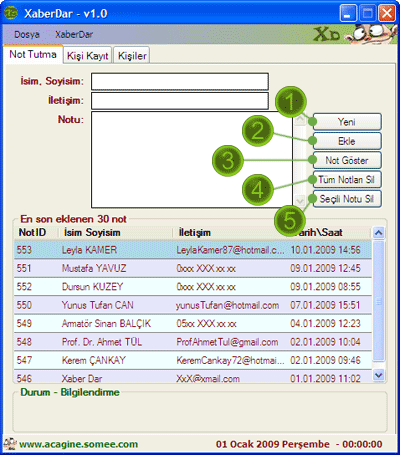
Task: Click the XaberDar app icon in the title bar
Action: (x=10, y=13)
